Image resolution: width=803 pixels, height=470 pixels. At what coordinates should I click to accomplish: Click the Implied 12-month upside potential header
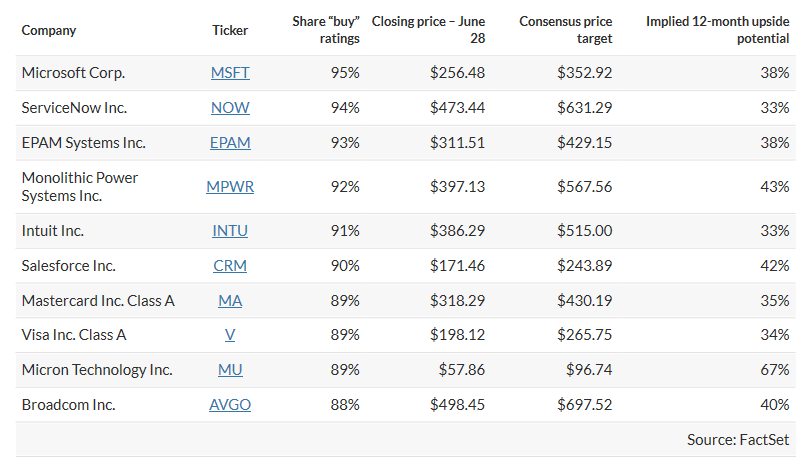tap(718, 30)
